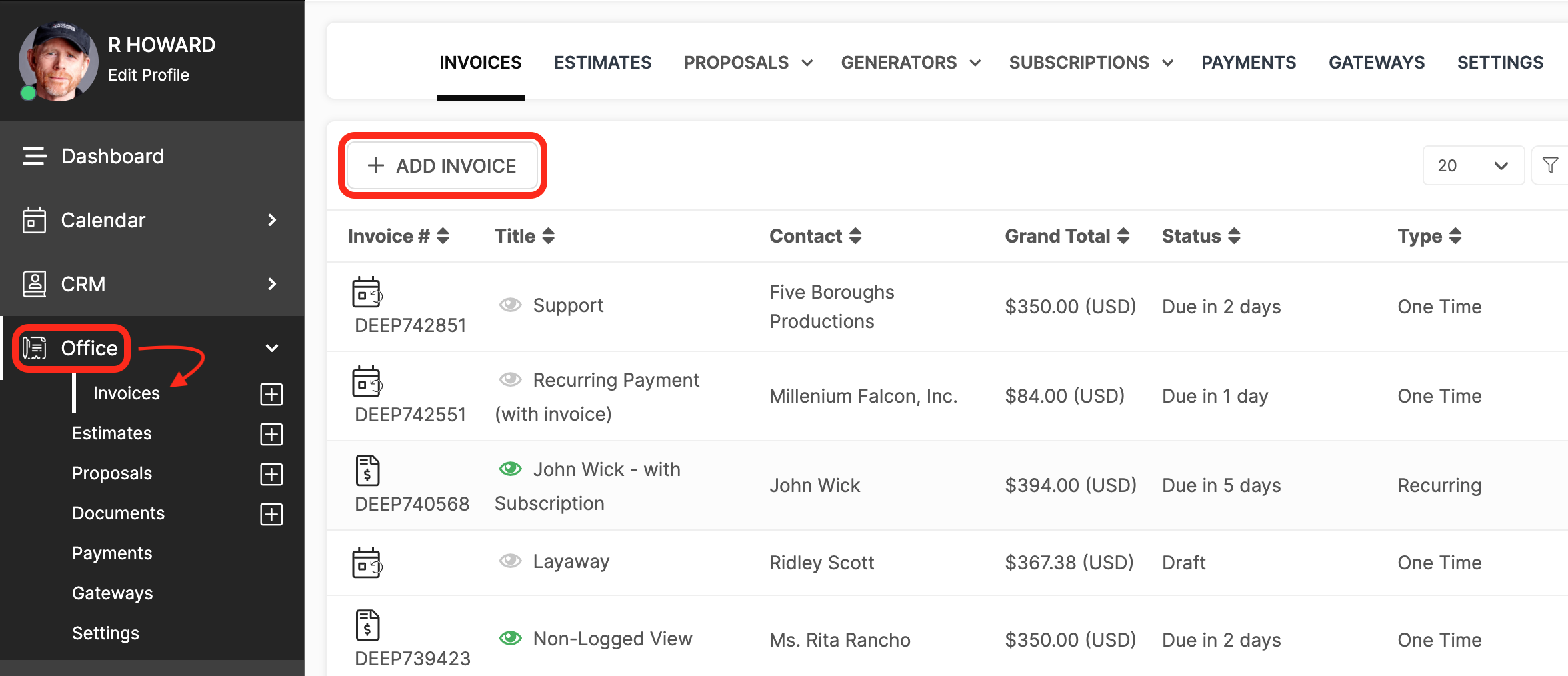Click Ms. Rita Rancho contact
Image resolution: width=1568 pixels, height=676 pixels.
point(839,640)
